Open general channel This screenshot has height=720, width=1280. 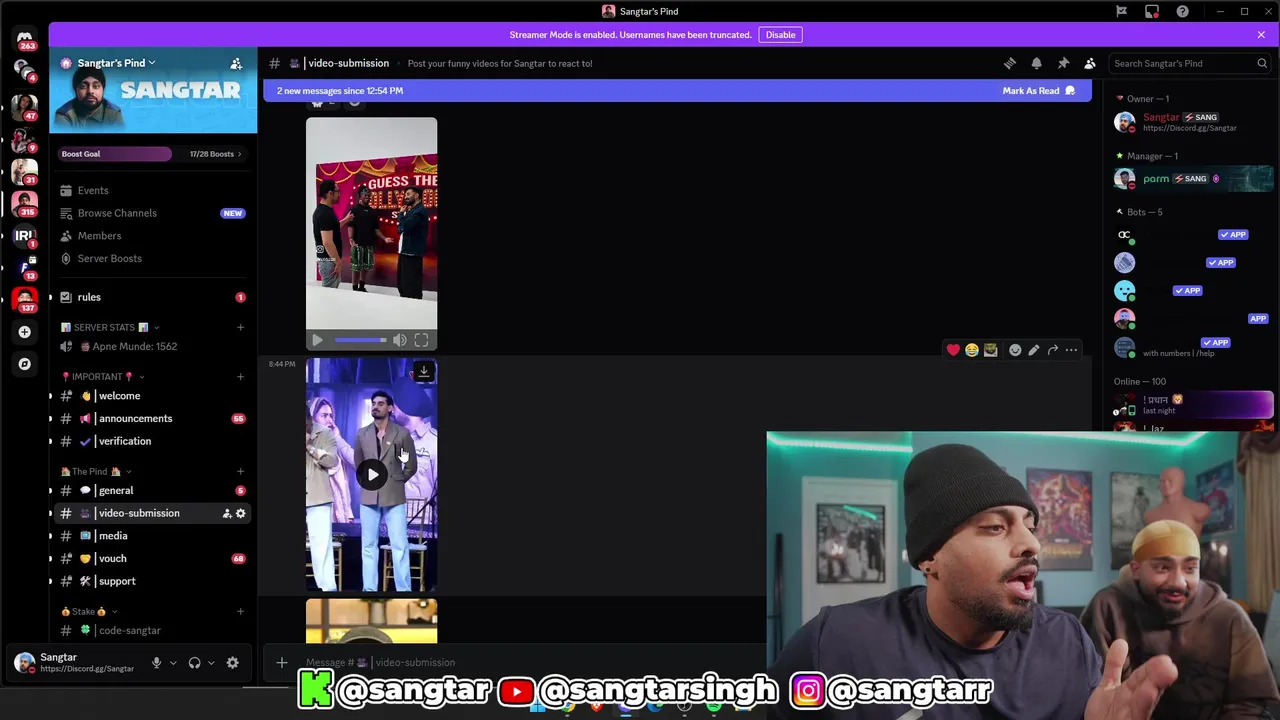click(x=152, y=490)
